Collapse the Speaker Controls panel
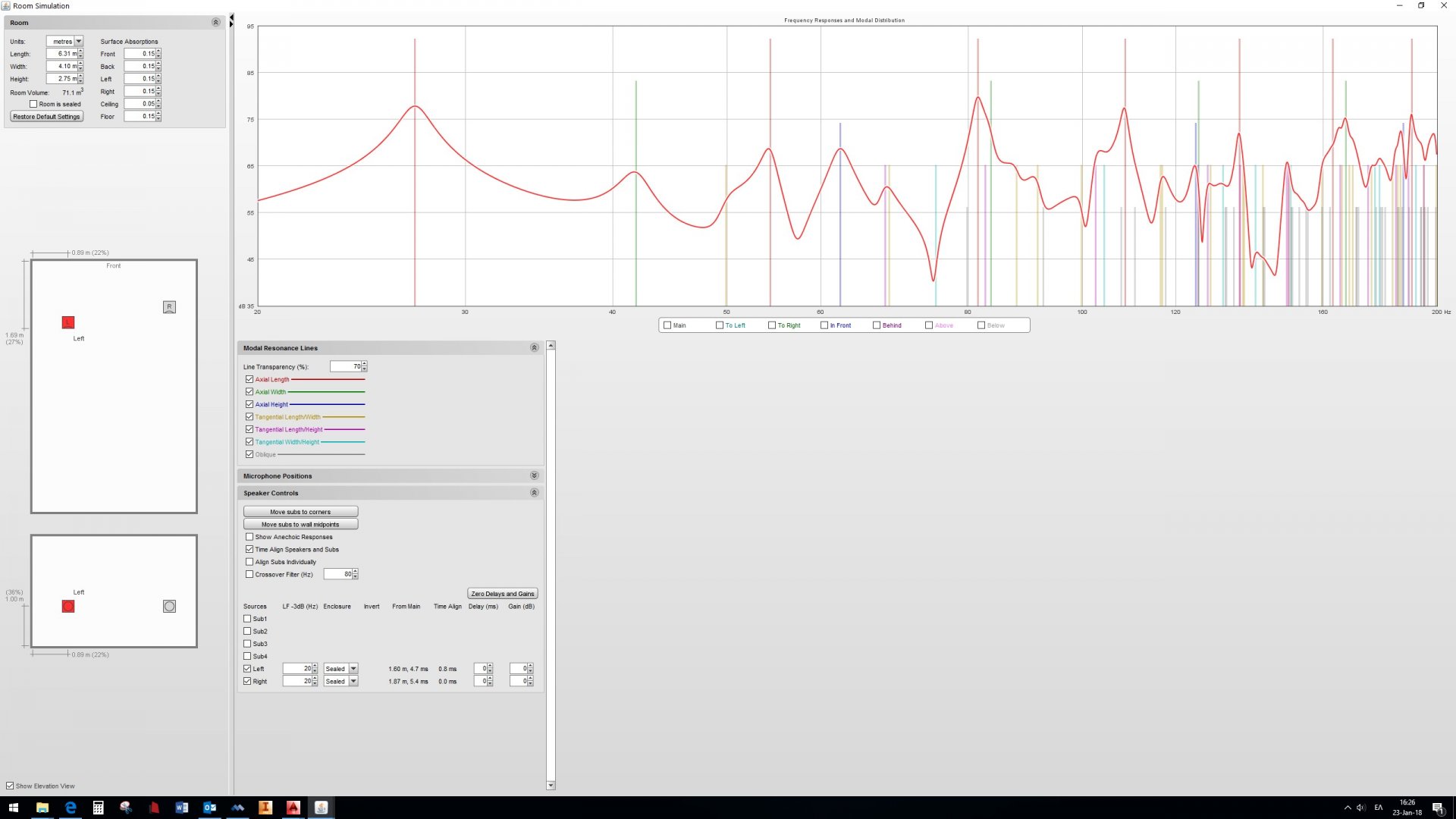 click(x=534, y=493)
